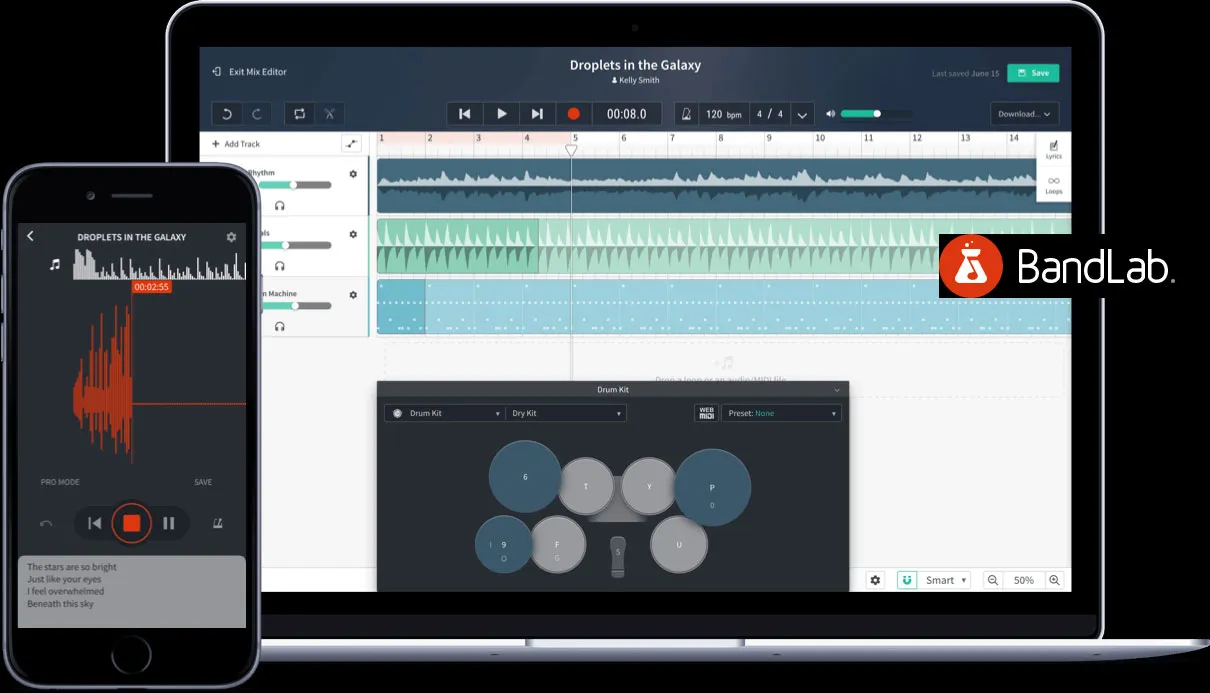Select the blue Drum Machine MIDI clip

(x=401, y=306)
